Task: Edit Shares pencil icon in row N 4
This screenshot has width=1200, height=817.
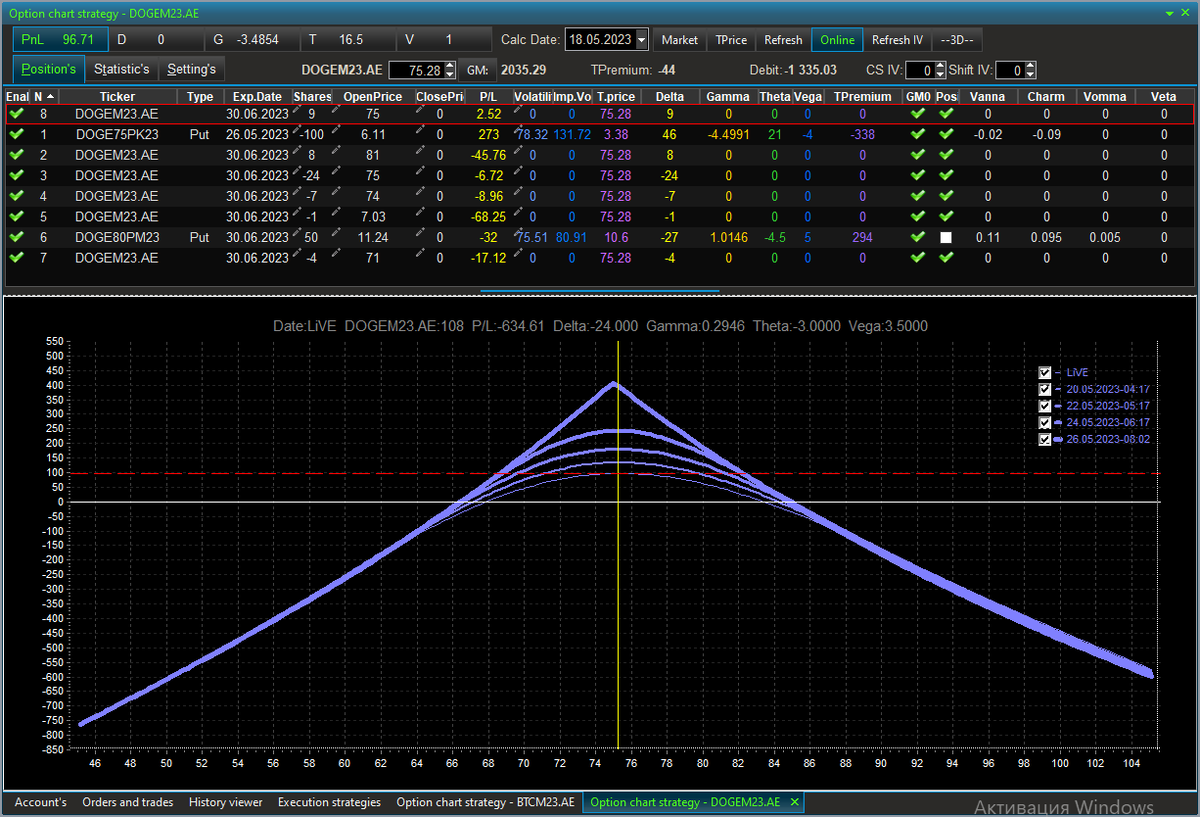Action: 297,191
